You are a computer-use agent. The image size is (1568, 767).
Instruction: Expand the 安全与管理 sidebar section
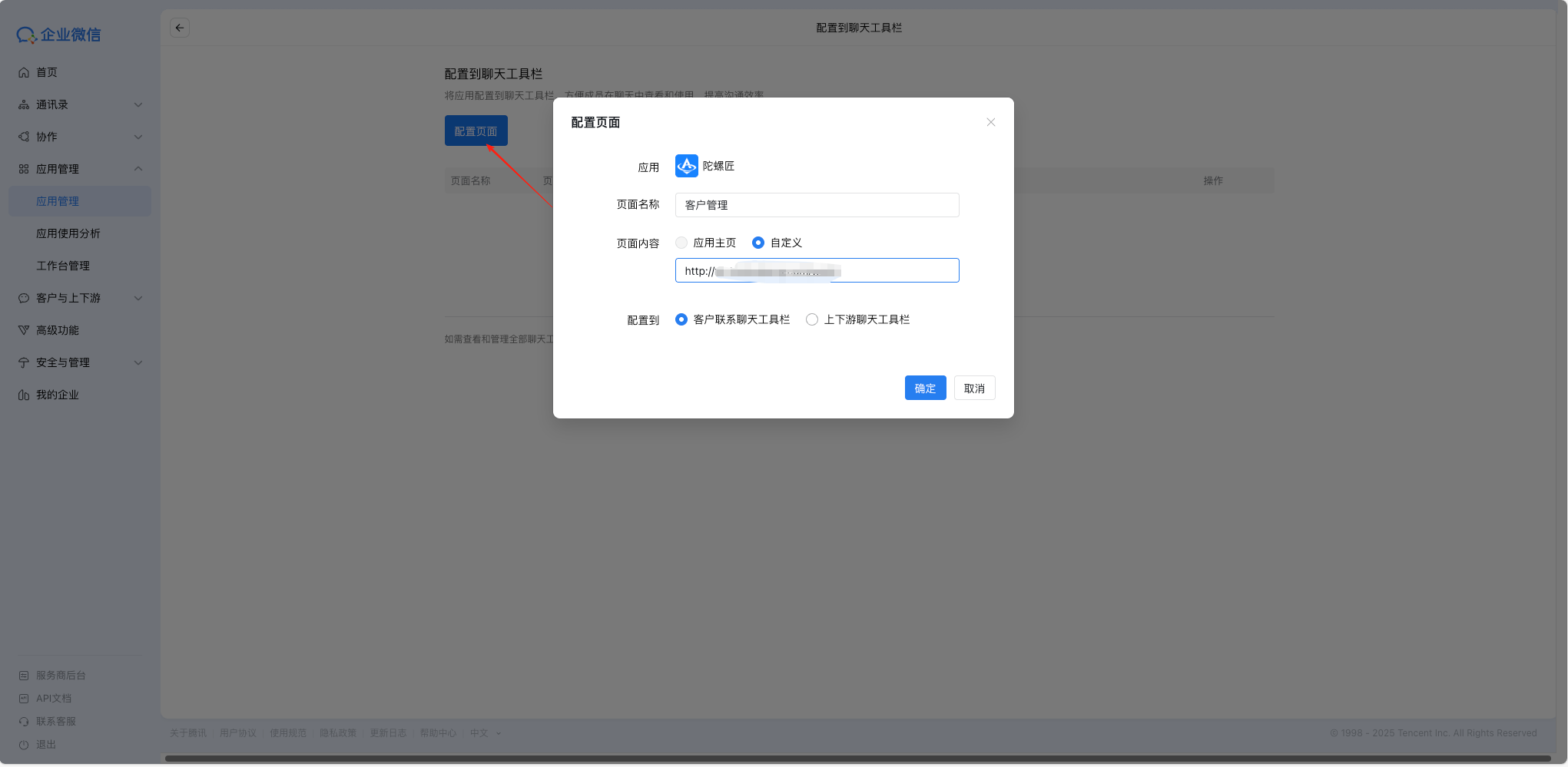coord(138,362)
